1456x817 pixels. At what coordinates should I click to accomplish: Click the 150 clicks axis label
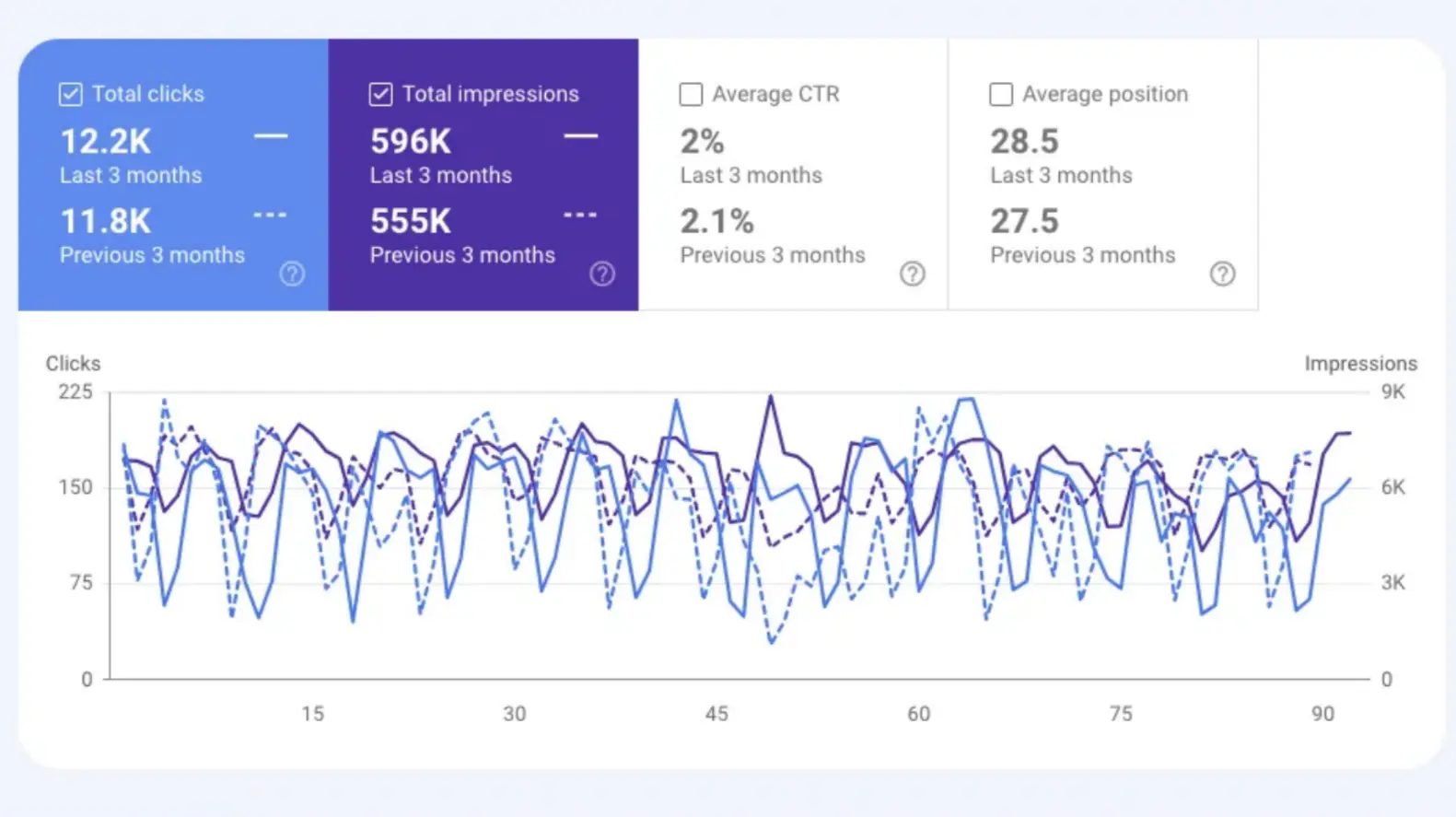[x=76, y=487]
